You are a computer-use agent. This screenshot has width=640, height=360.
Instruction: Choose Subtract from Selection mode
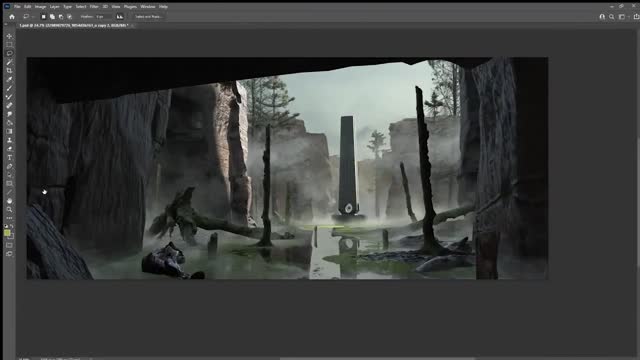tap(61, 17)
